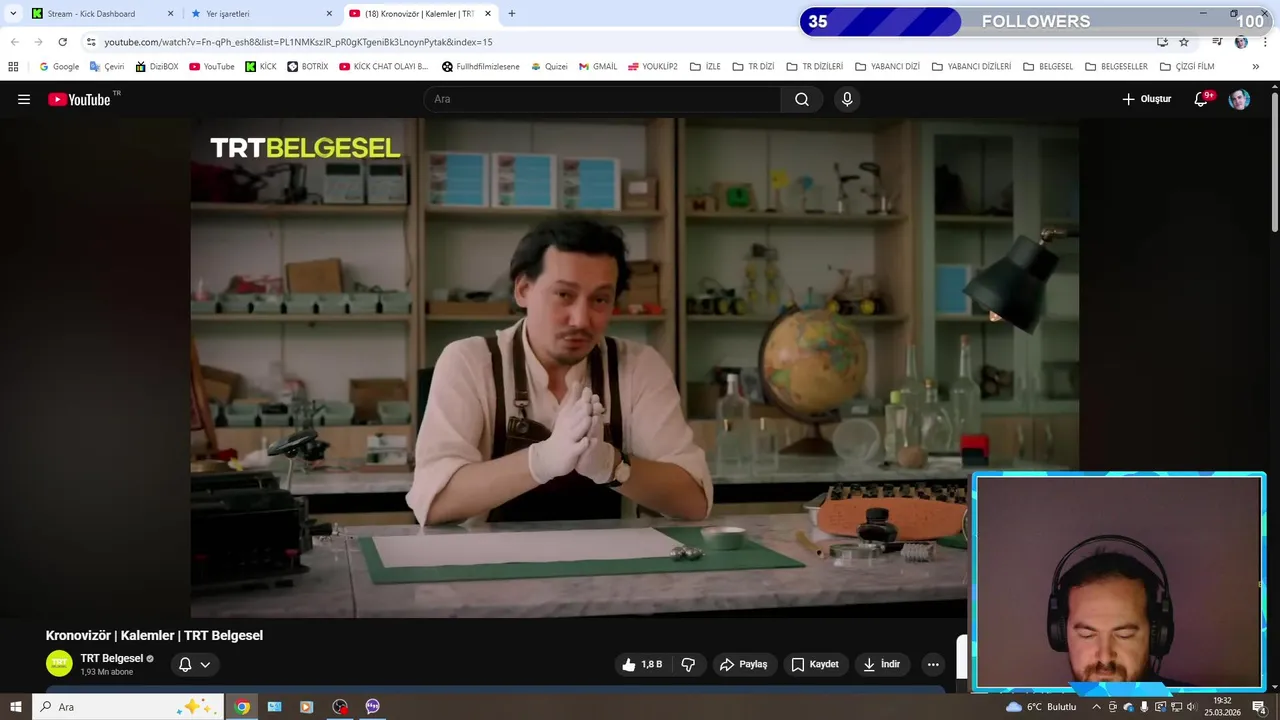Open the YouTube account avatar menu
Viewport: 1280px width, 720px height.
[1239, 99]
